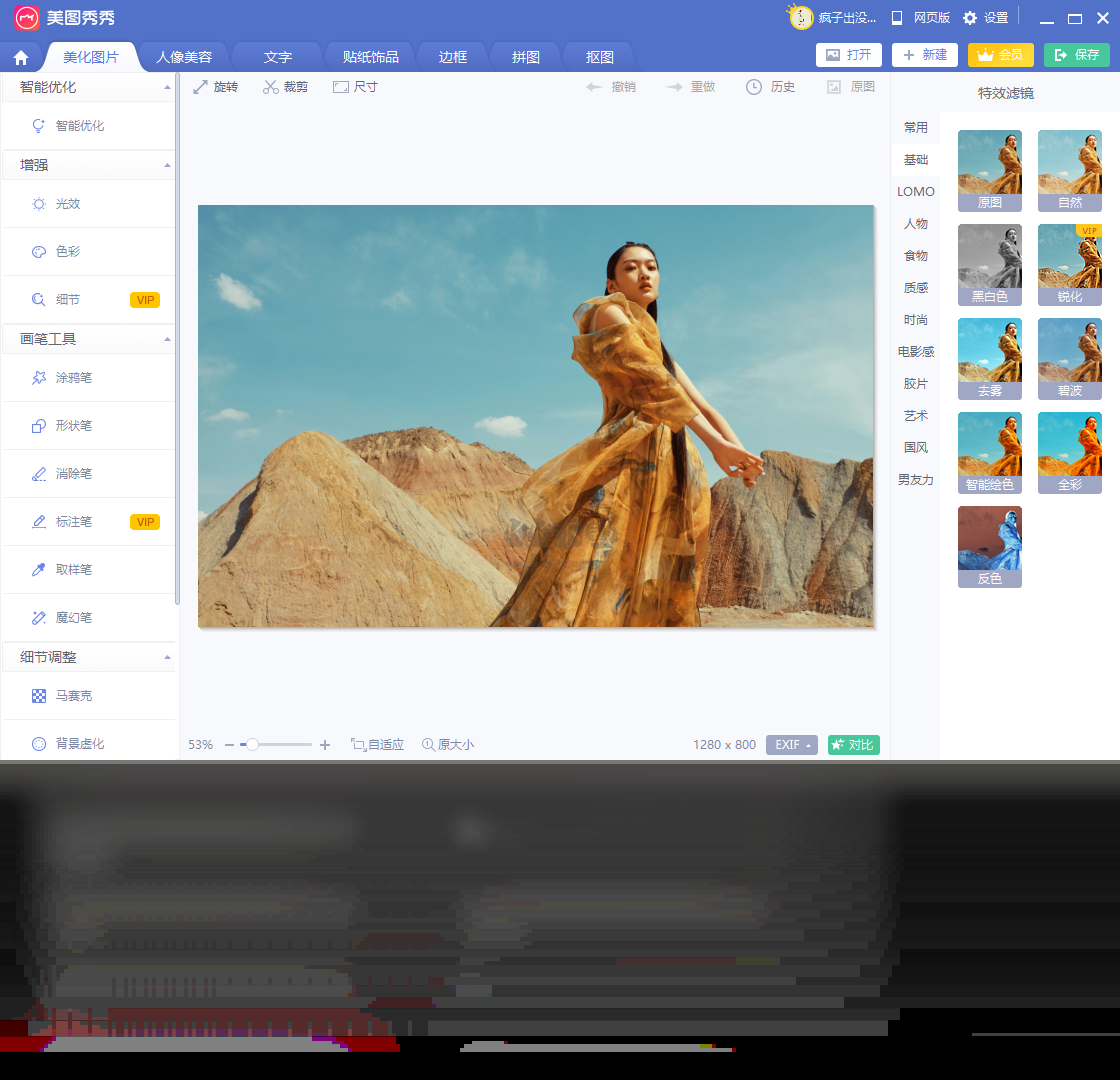This screenshot has height=1080, width=1120.
Task: Adjust the zoom level slider
Action: coord(253,744)
